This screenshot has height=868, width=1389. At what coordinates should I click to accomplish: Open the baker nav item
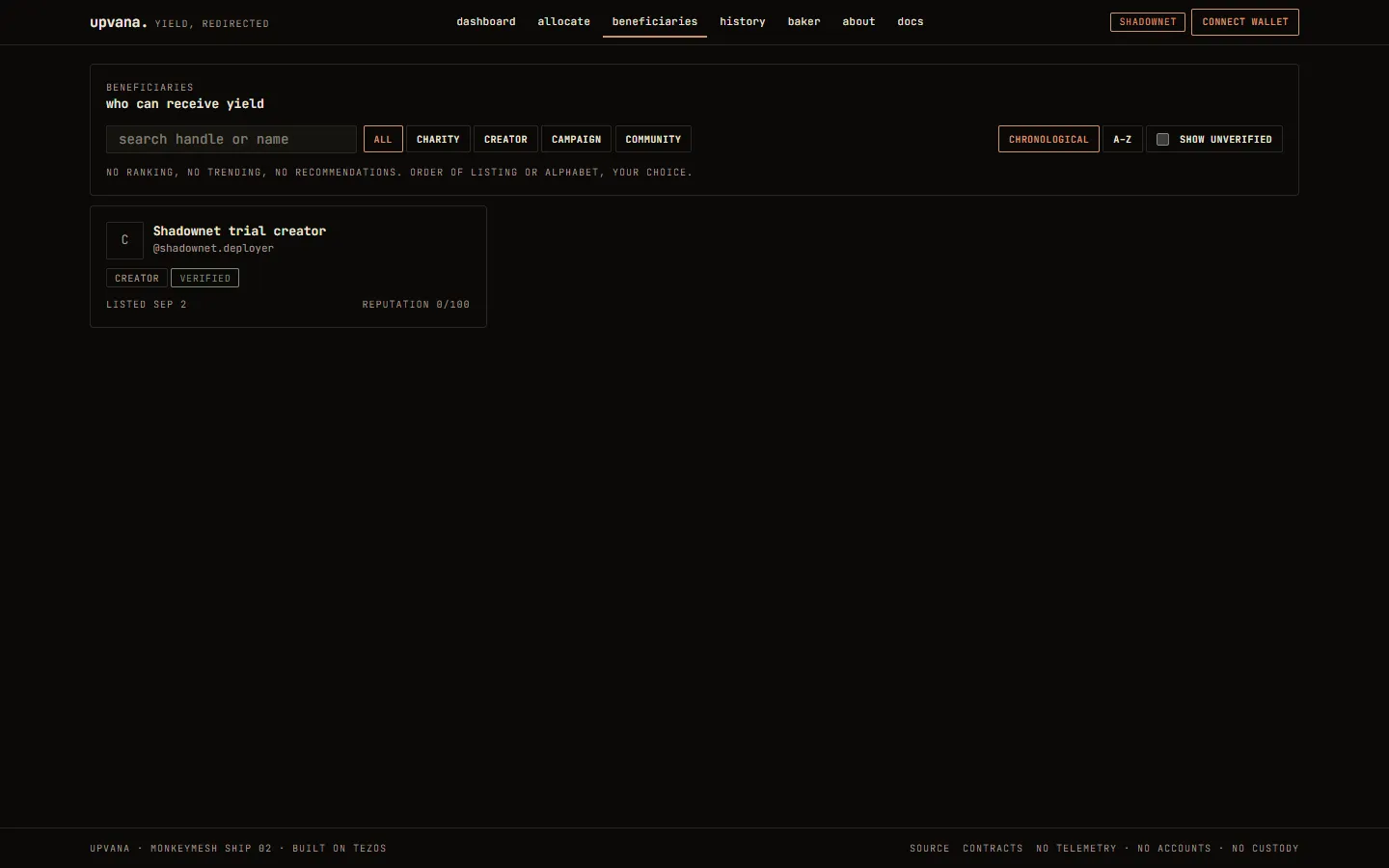tap(803, 21)
